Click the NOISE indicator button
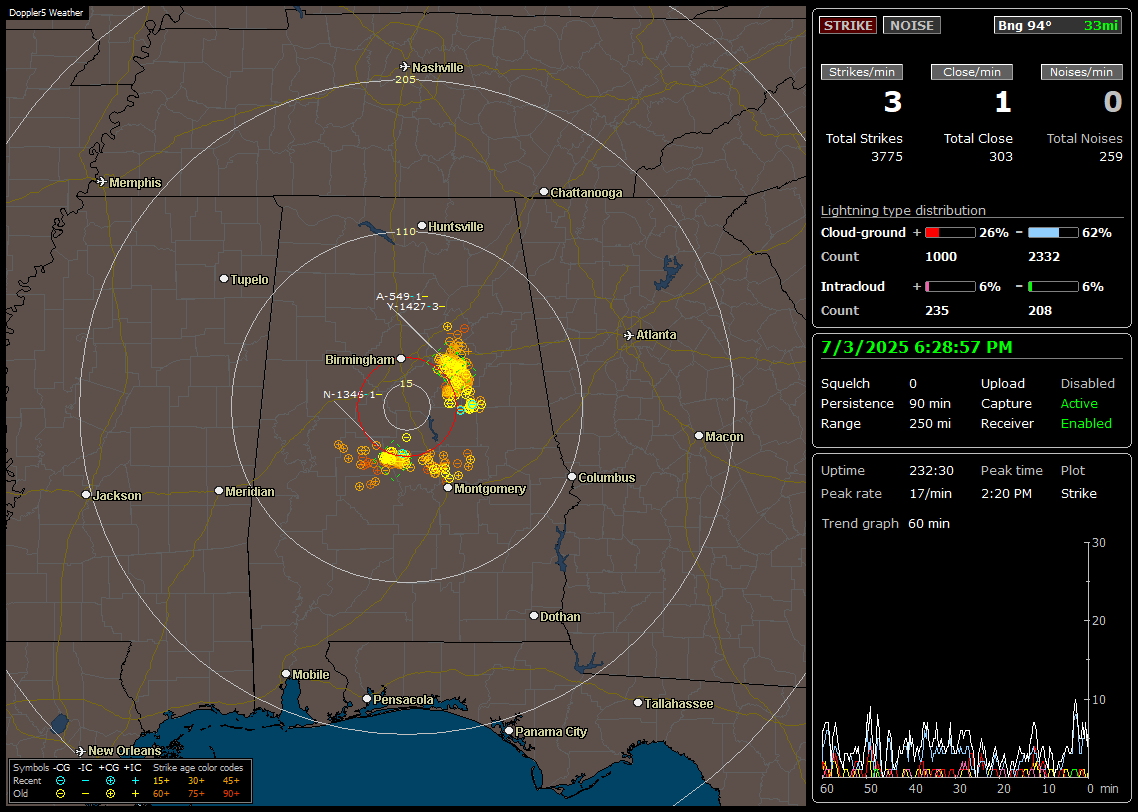This screenshot has width=1138, height=812. [x=912, y=25]
